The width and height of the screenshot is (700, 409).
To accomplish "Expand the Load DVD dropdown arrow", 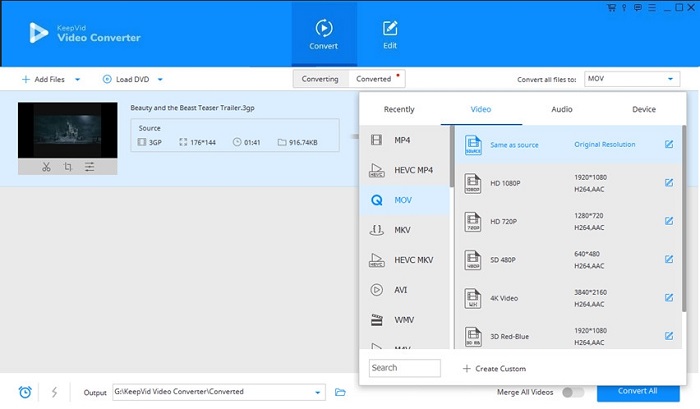I will pos(159,79).
